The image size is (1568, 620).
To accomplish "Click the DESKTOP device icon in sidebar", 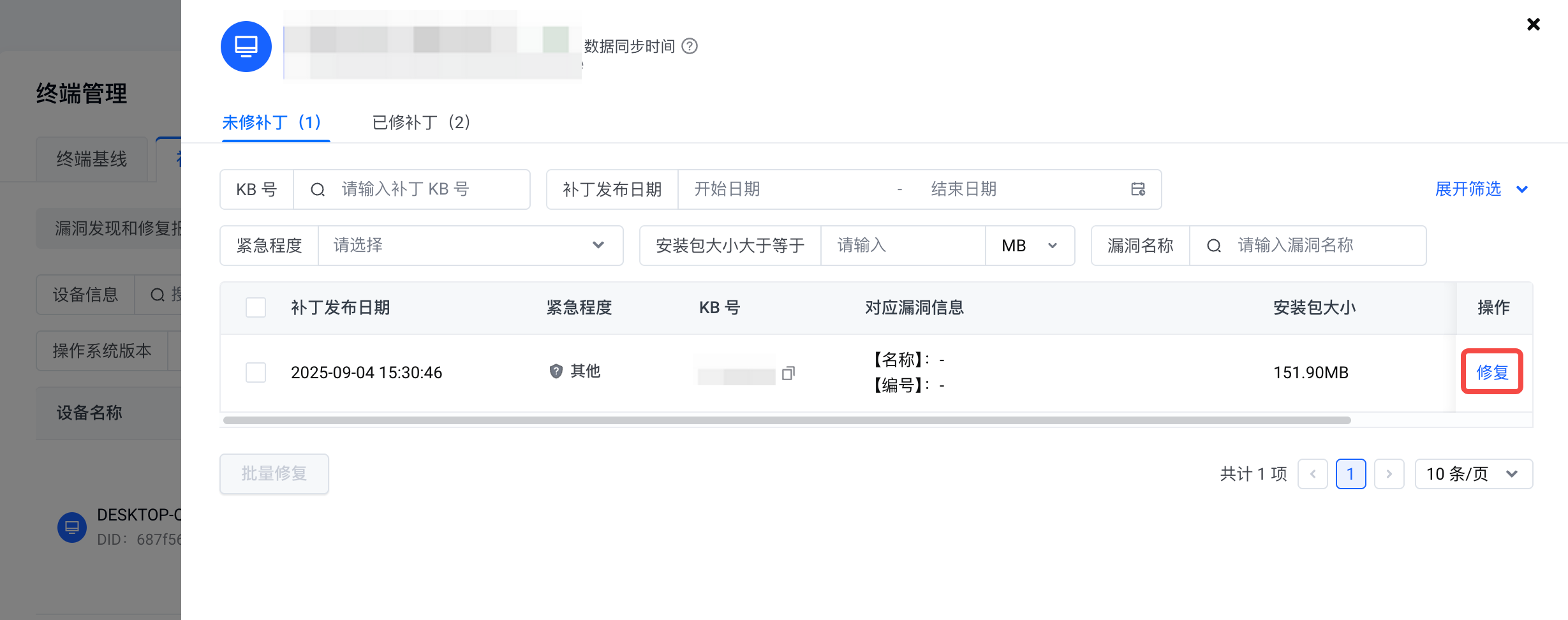I will (71, 528).
